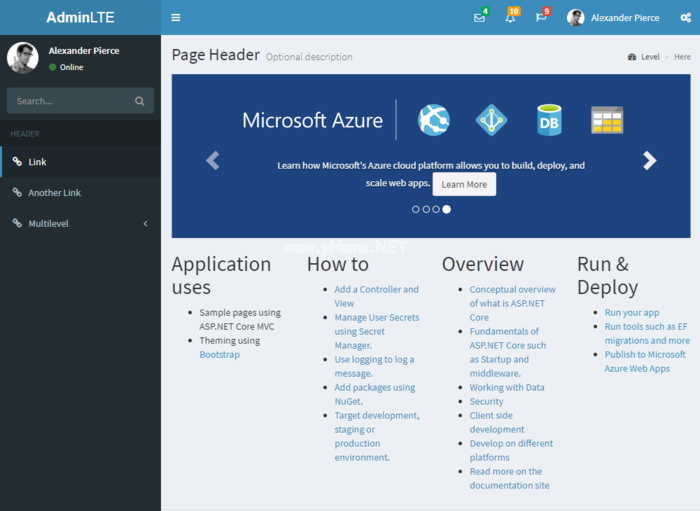Click the Application uses heading
700x511 pixels.
click(221, 276)
